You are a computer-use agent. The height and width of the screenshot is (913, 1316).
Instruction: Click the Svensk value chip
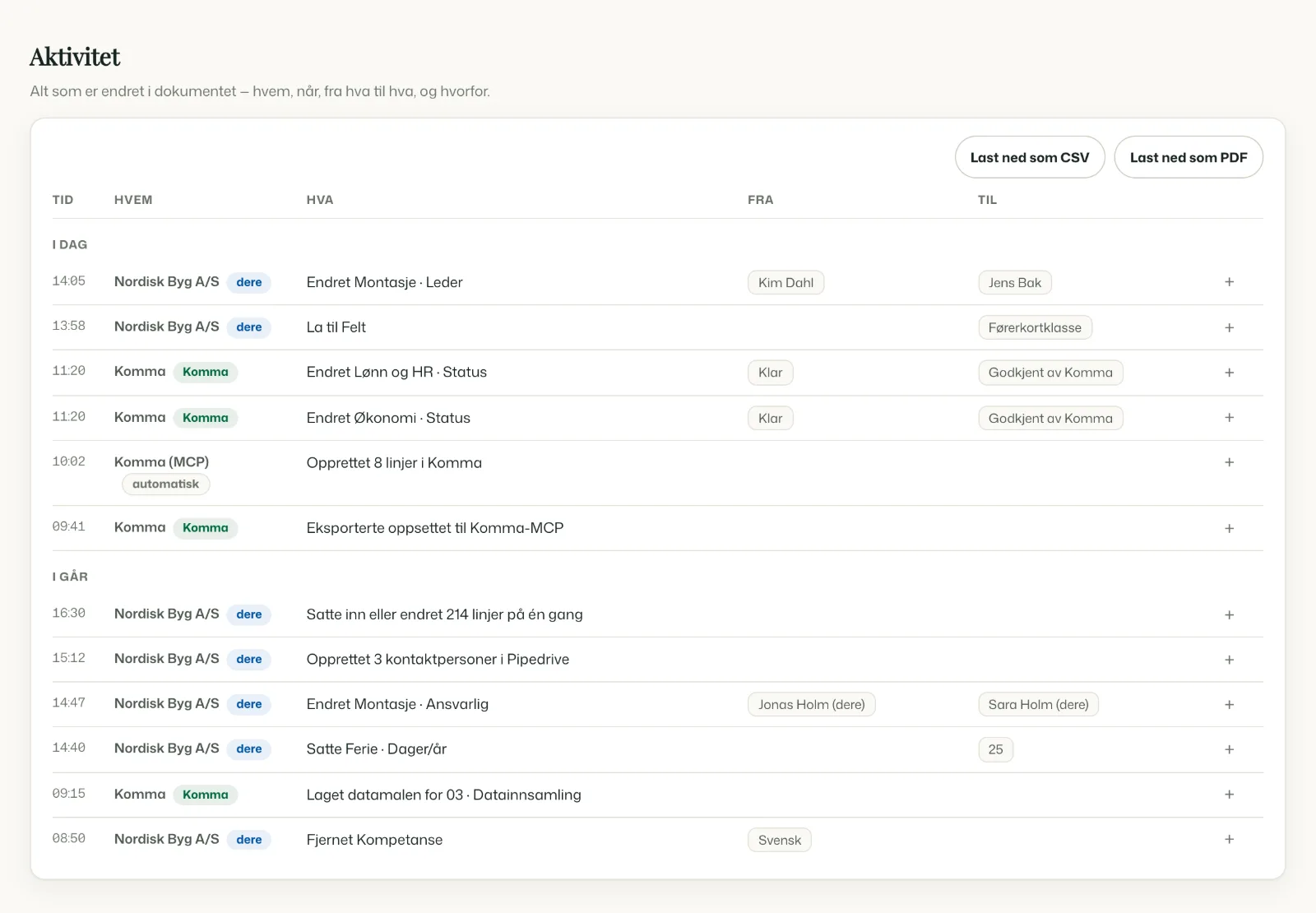point(780,840)
